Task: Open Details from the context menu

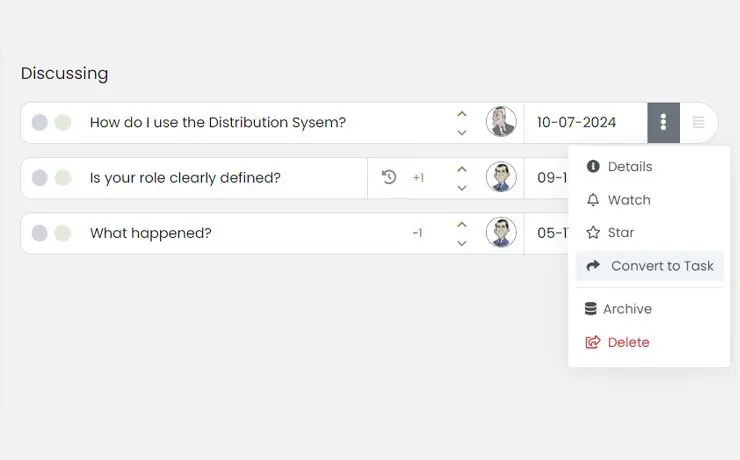Action: click(629, 167)
